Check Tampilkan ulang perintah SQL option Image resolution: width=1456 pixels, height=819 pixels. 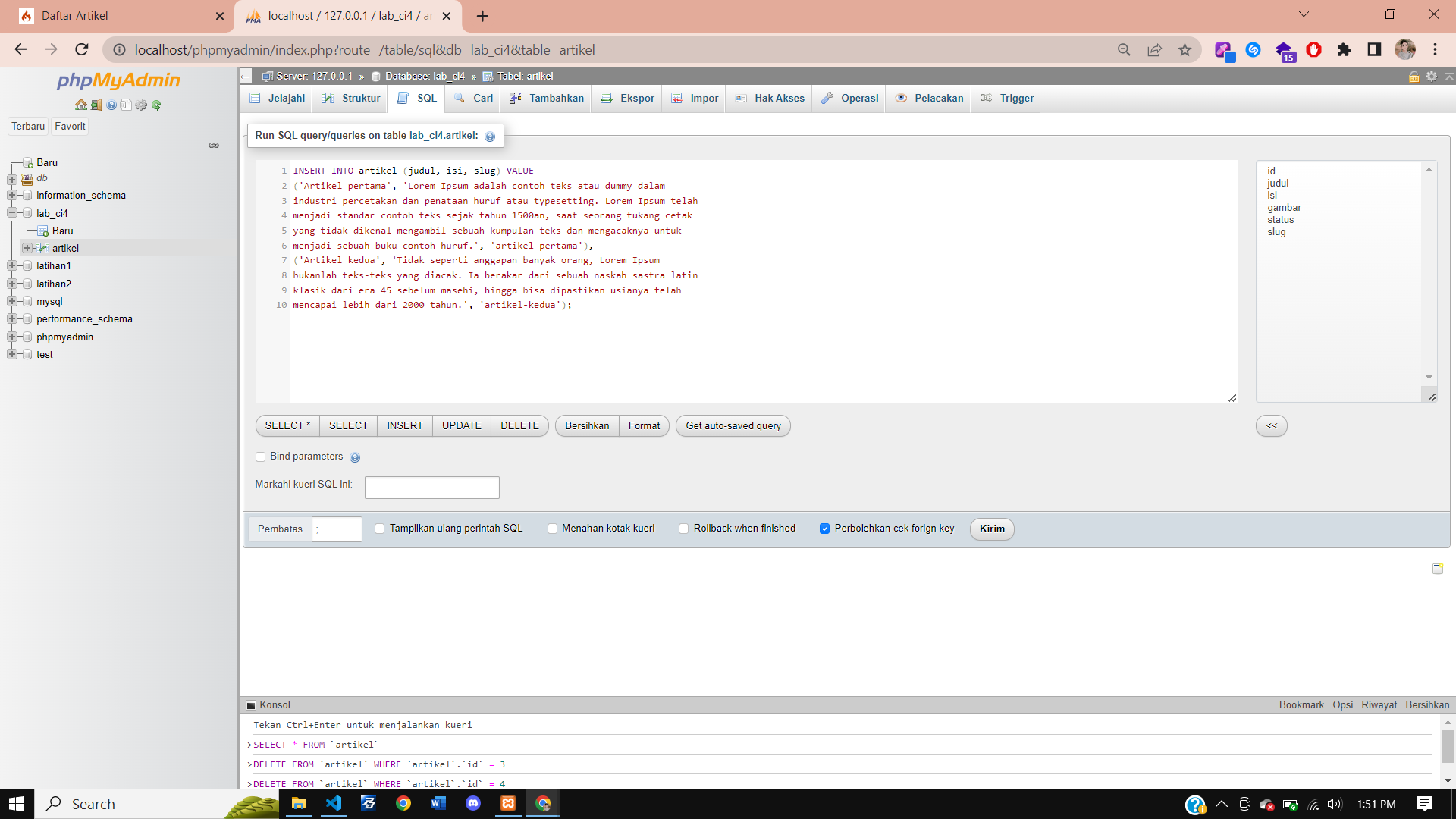point(380,529)
